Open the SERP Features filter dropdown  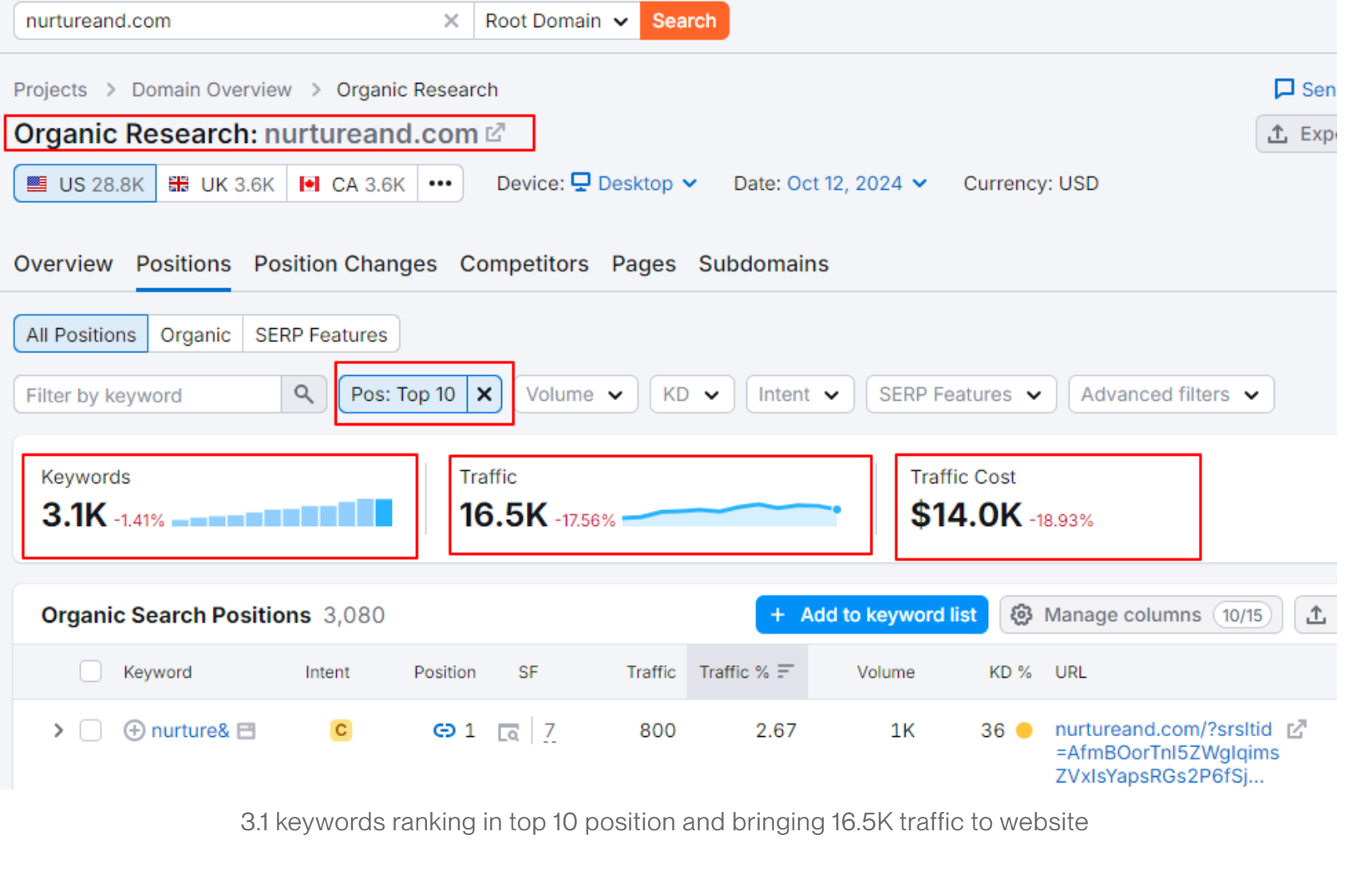961,394
